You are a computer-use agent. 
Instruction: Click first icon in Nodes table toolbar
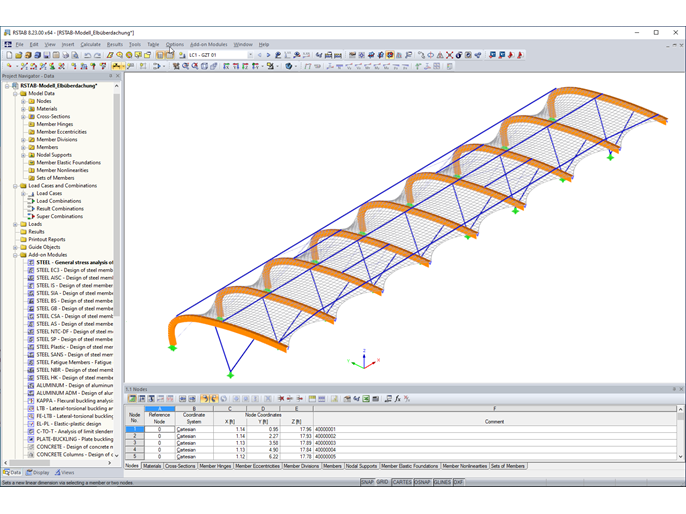(132, 399)
